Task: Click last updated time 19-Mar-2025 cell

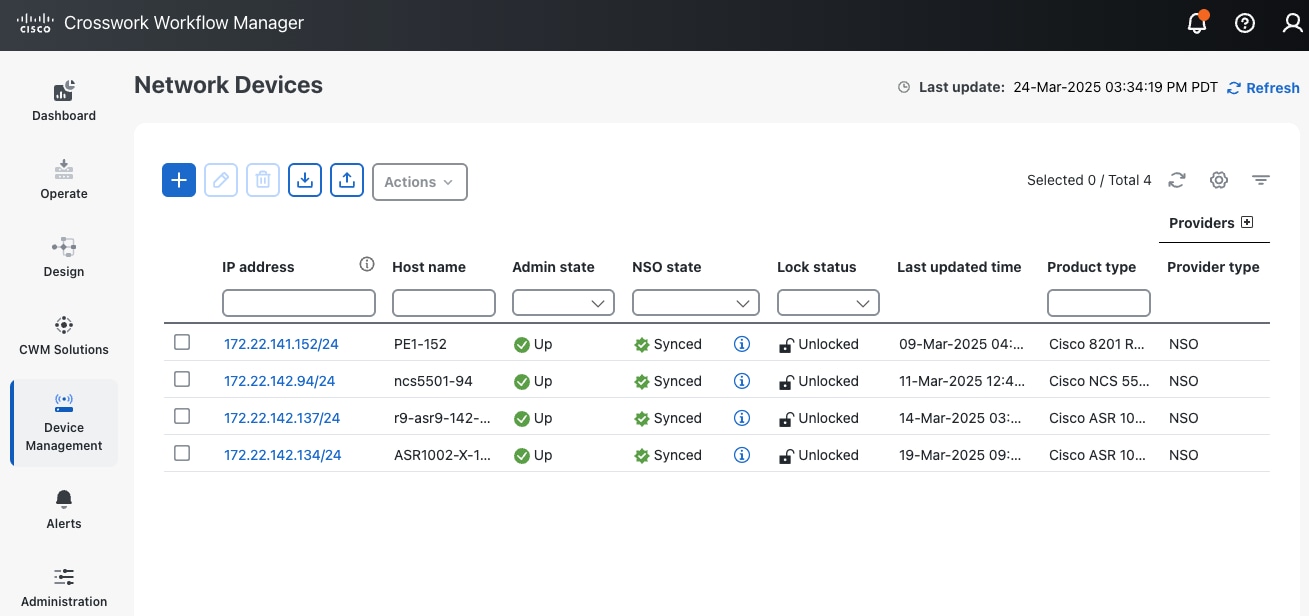Action: click(x=962, y=455)
